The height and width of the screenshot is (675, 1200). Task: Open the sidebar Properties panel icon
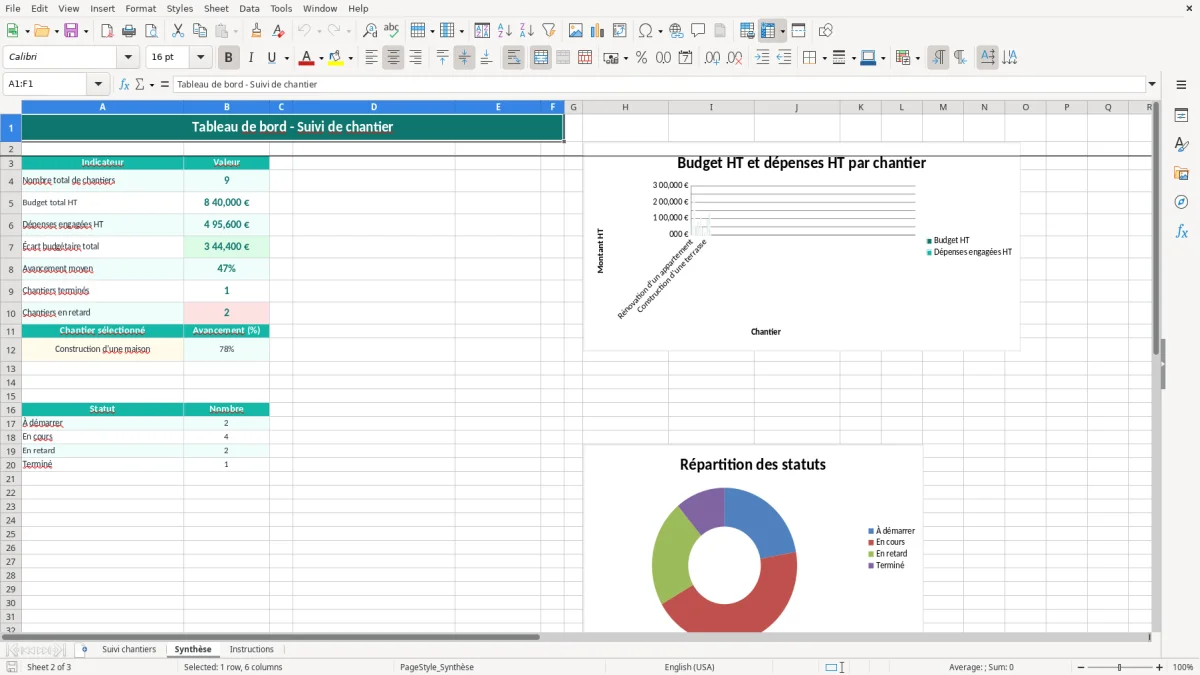click(1181, 115)
